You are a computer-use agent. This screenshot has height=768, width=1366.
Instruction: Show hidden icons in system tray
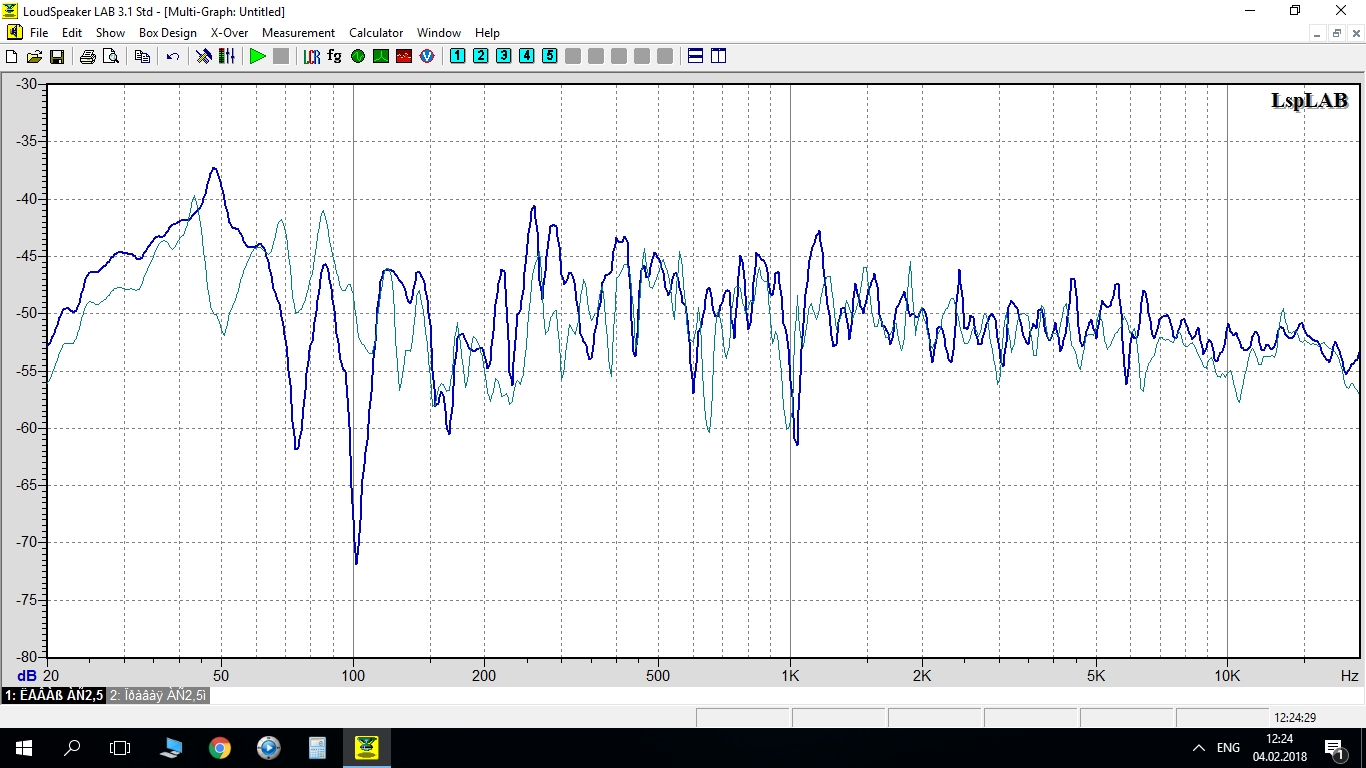(1199, 747)
